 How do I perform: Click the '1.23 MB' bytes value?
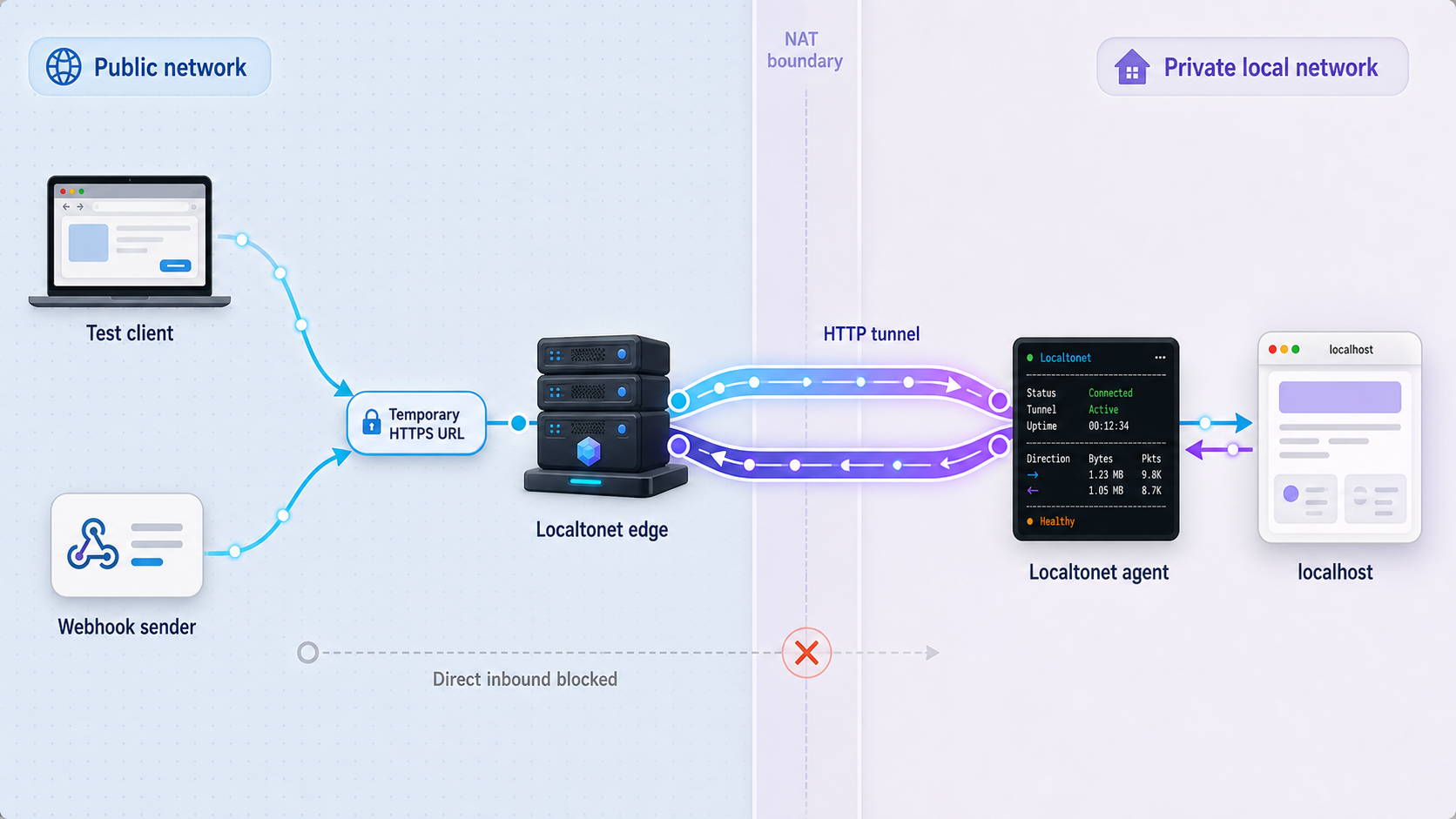[1106, 475]
